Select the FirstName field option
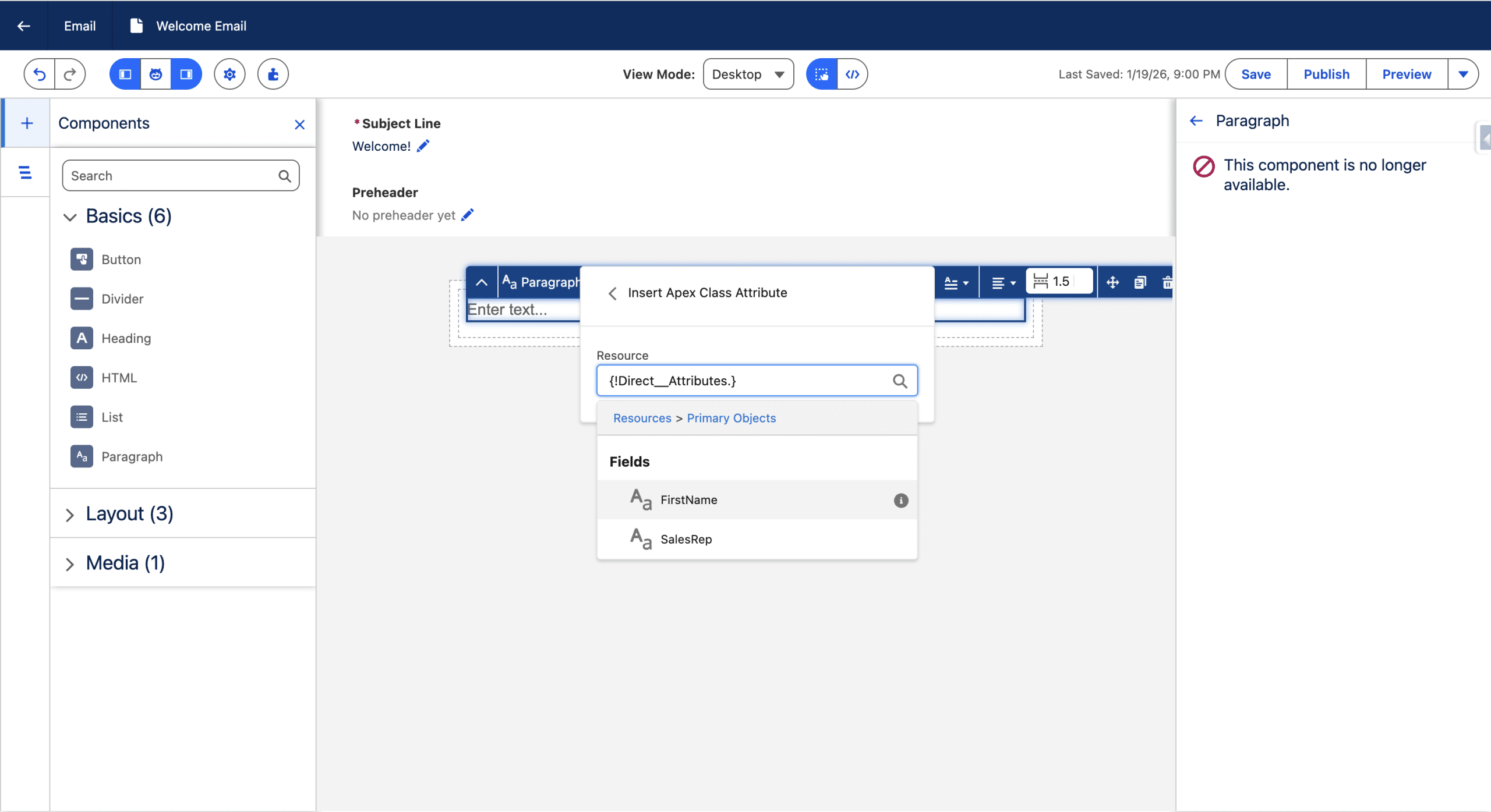The image size is (1491, 812). tap(688, 500)
